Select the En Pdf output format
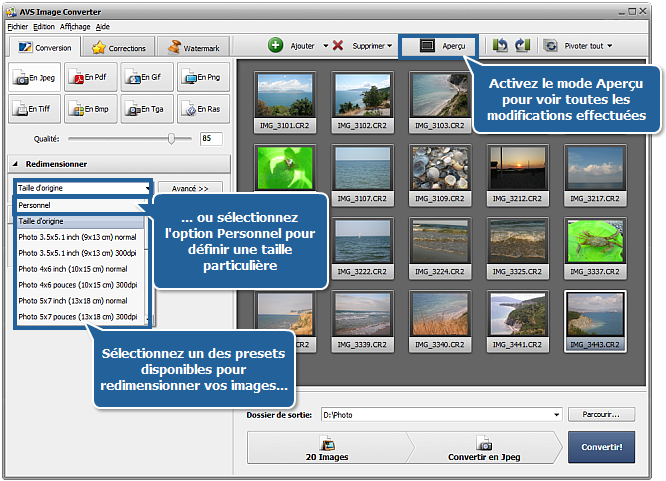The width and height of the screenshot is (666, 481). point(90,77)
